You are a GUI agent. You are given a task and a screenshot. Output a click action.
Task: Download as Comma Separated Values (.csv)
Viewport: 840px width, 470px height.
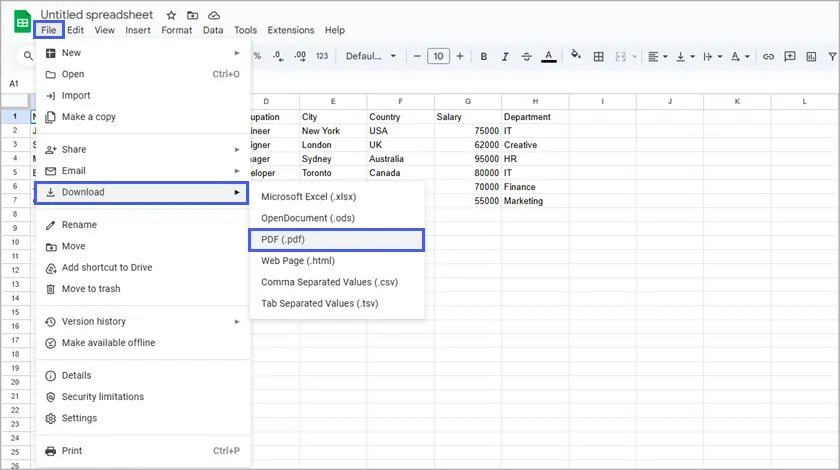(x=337, y=282)
